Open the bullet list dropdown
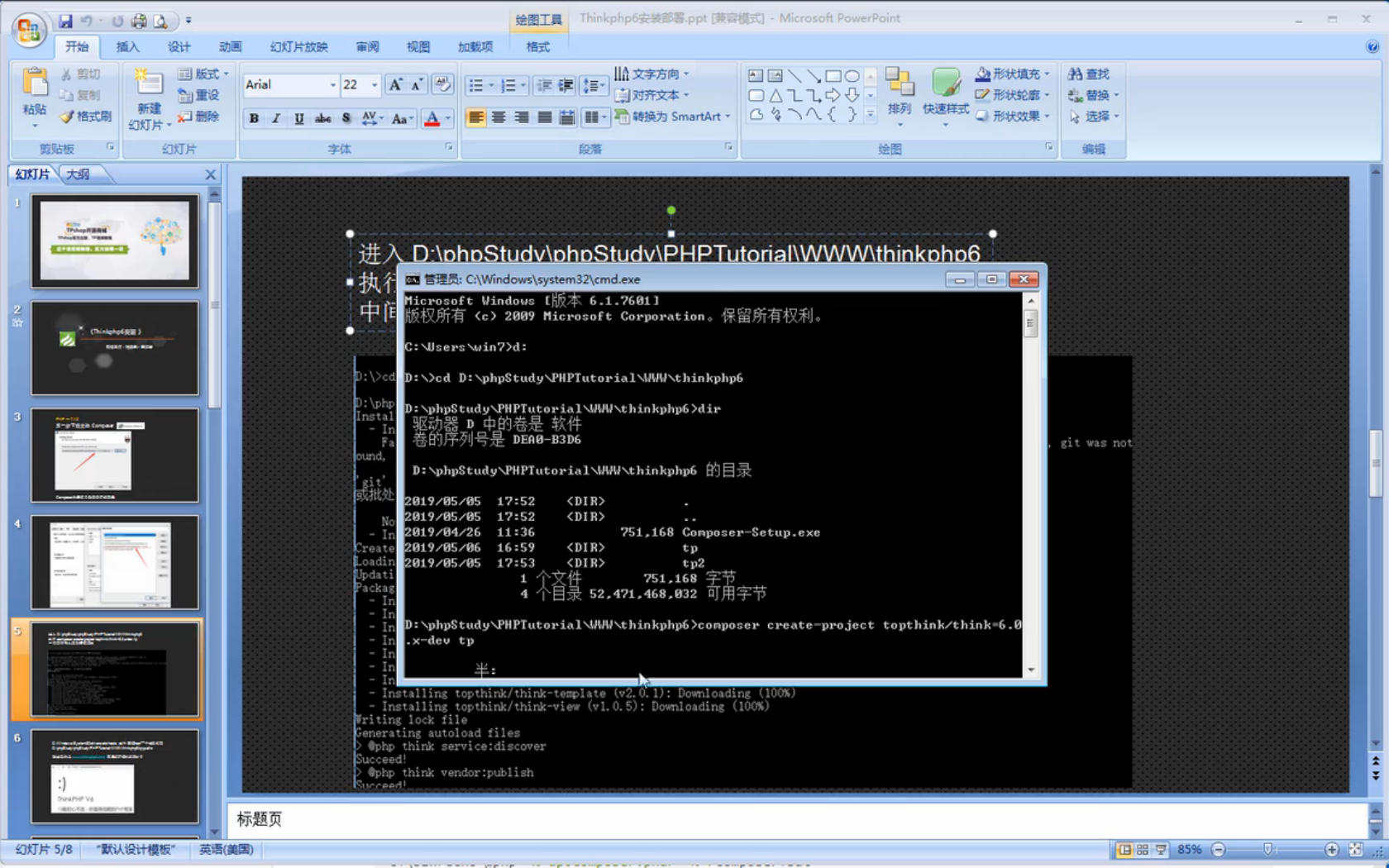Screen dimensions: 1389x868 click(x=491, y=85)
